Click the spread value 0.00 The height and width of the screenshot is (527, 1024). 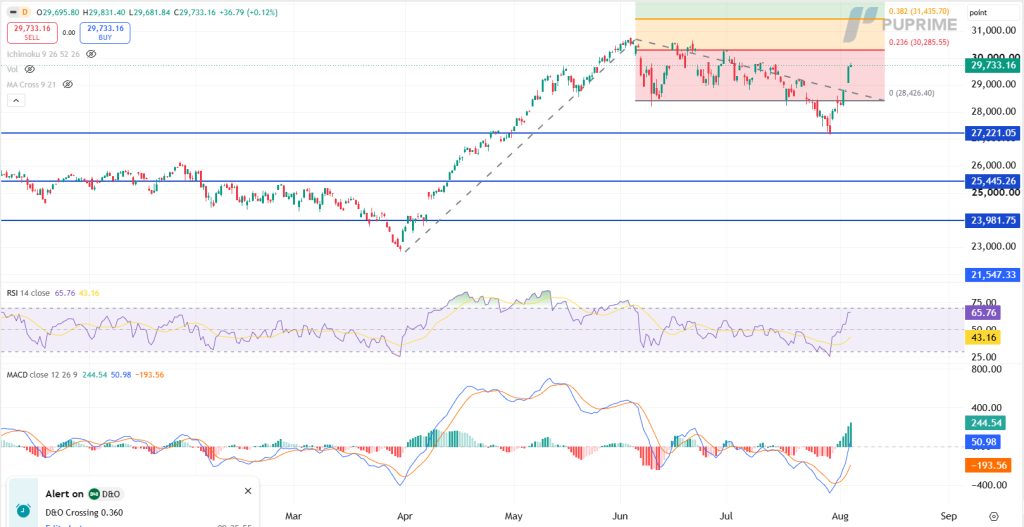[69, 32]
